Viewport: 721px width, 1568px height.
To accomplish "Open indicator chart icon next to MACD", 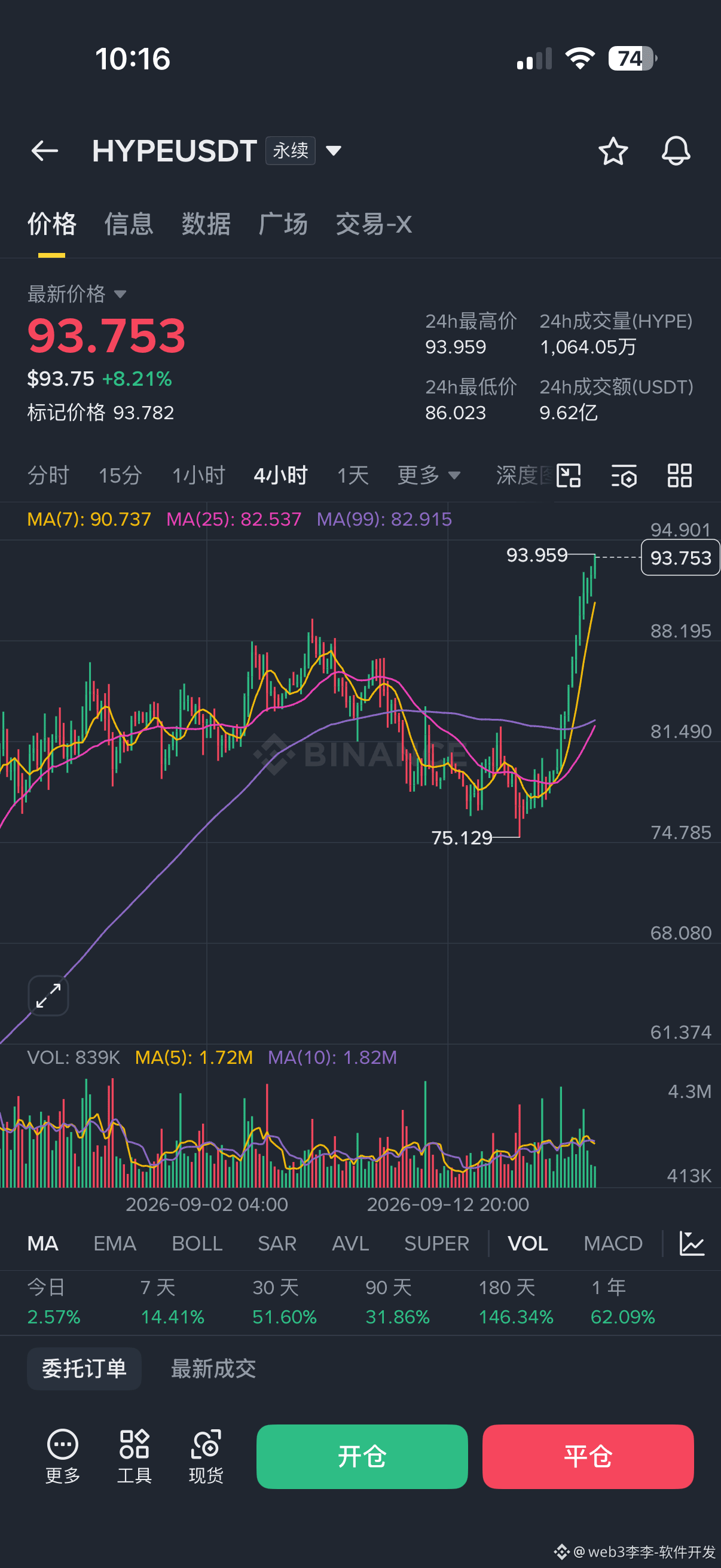I will tap(692, 1243).
